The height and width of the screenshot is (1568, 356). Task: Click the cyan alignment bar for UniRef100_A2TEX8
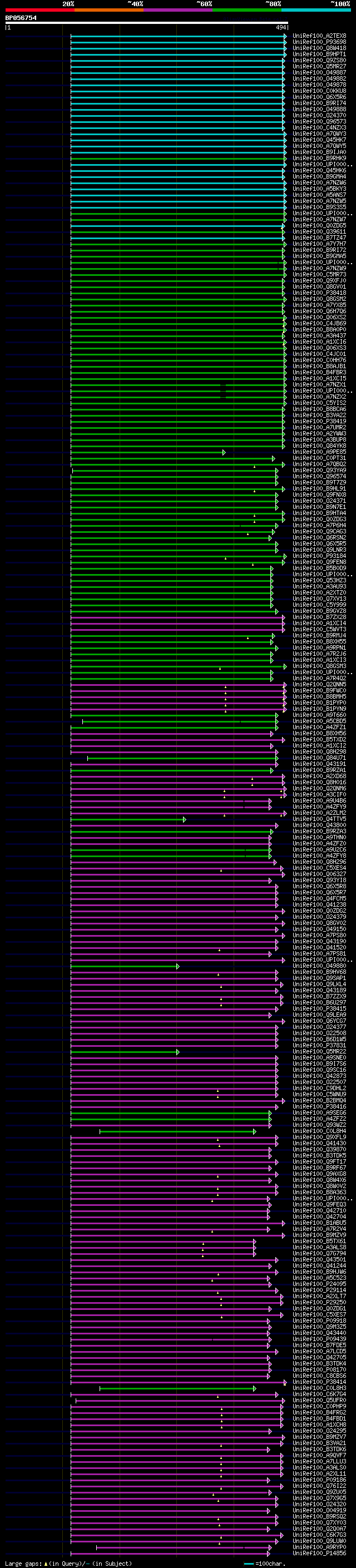click(179, 37)
